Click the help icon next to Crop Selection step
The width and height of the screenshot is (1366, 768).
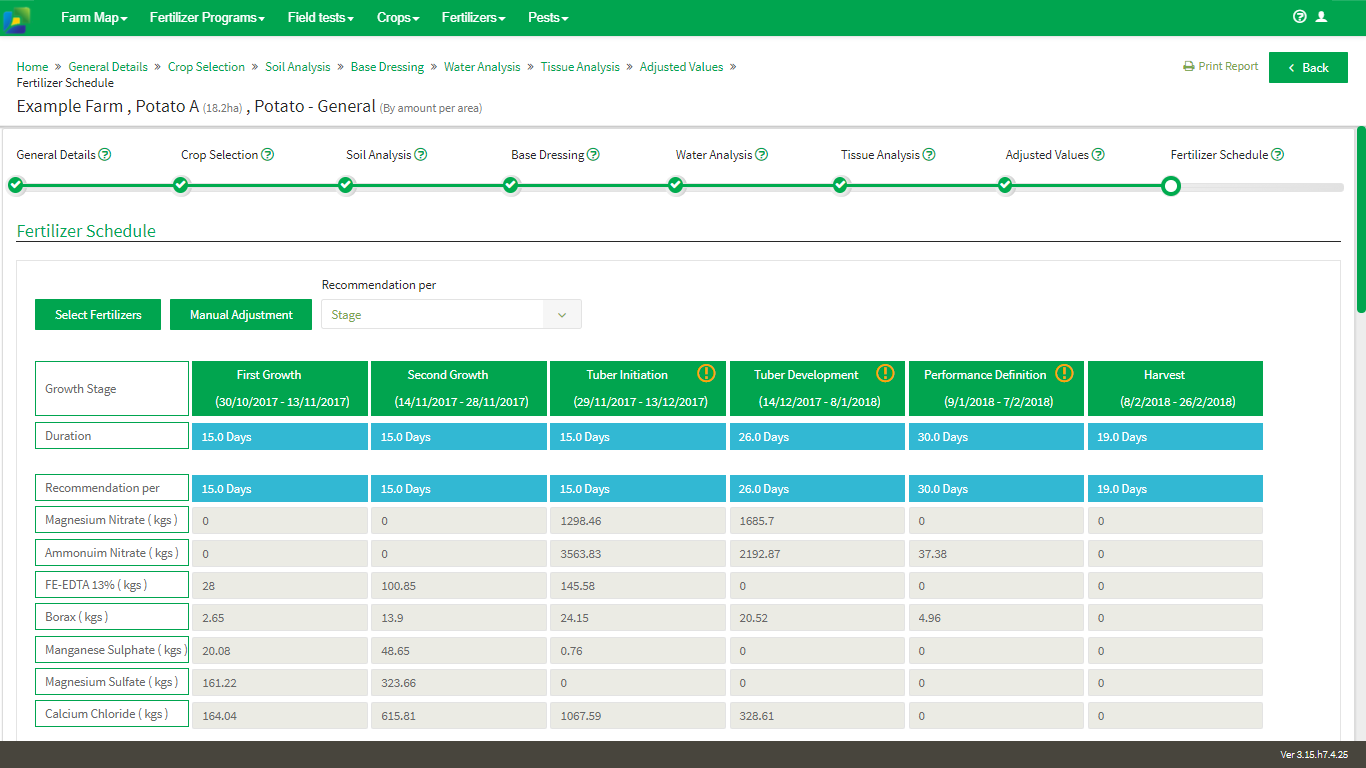pyautogui.click(x=267, y=155)
